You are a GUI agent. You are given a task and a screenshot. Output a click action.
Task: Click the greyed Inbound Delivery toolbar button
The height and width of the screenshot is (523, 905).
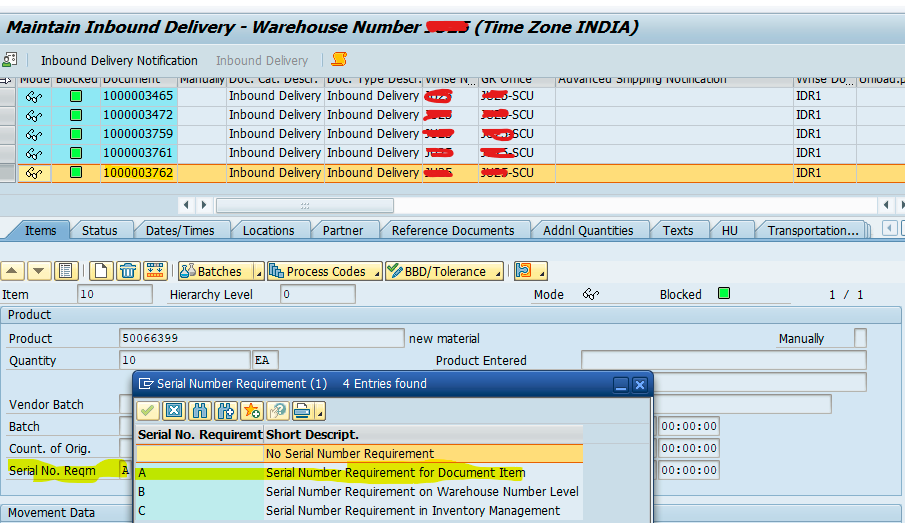[262, 61]
